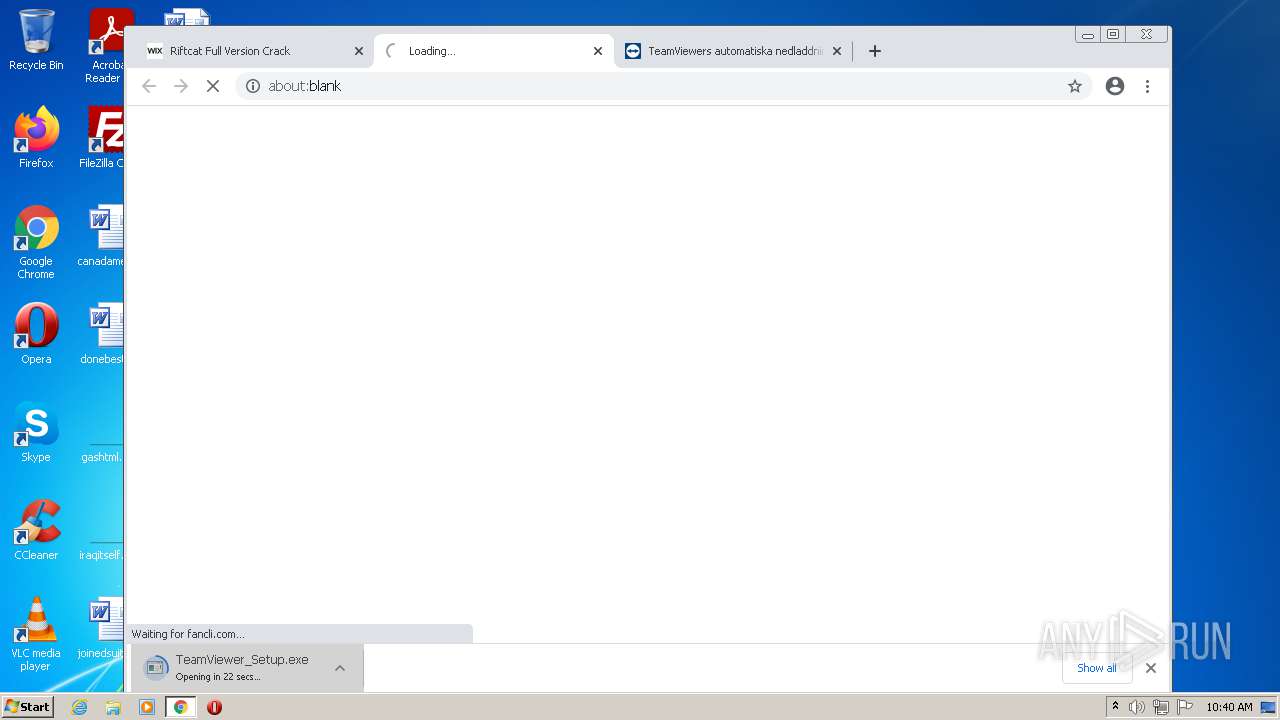Open Chrome three-dot menu

click(1148, 86)
